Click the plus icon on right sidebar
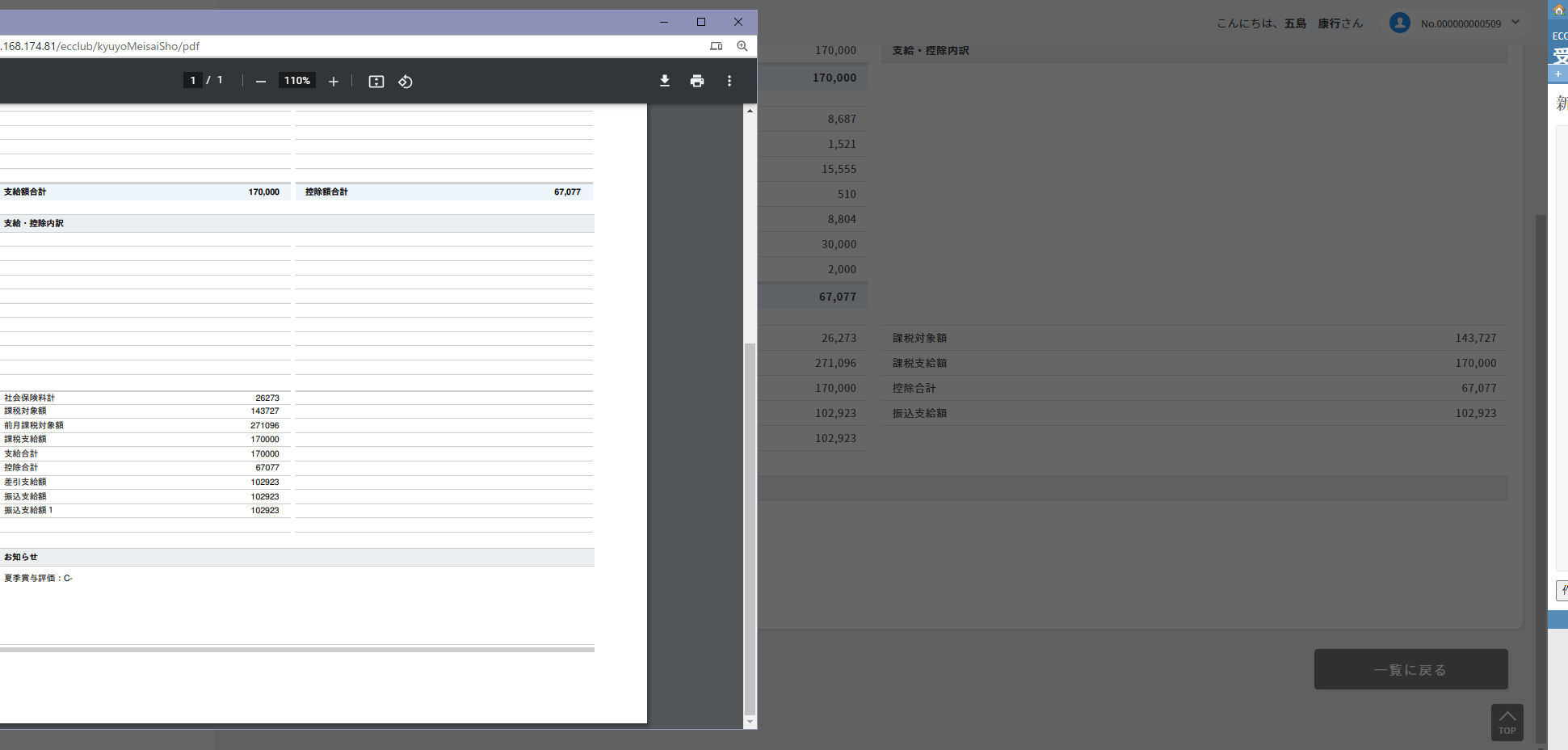 (x=1558, y=74)
